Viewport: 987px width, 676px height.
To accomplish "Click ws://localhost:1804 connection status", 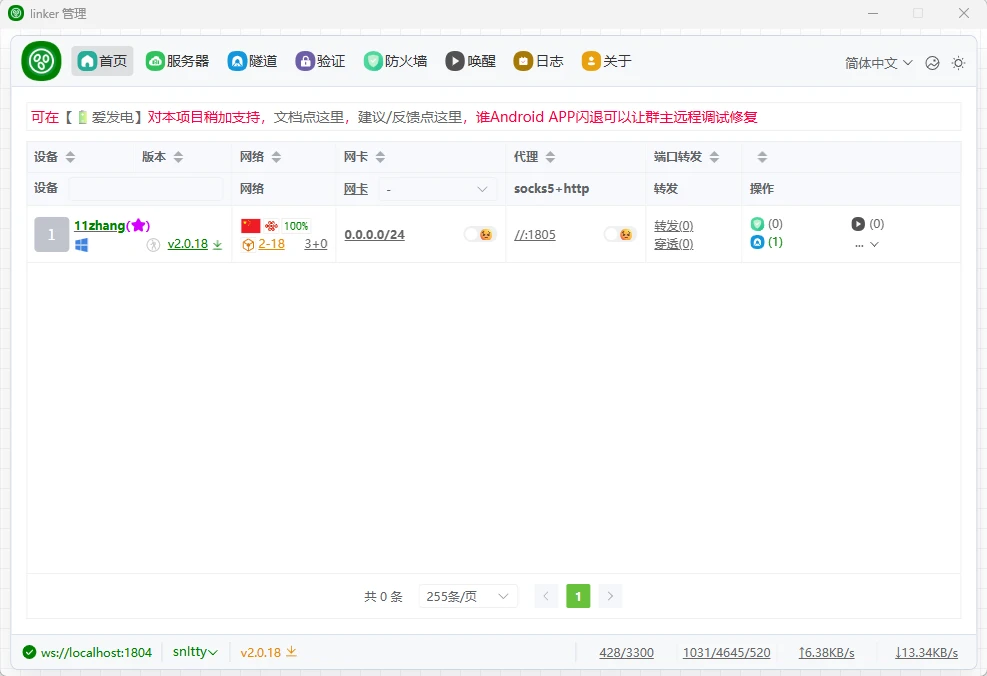I will coord(96,653).
